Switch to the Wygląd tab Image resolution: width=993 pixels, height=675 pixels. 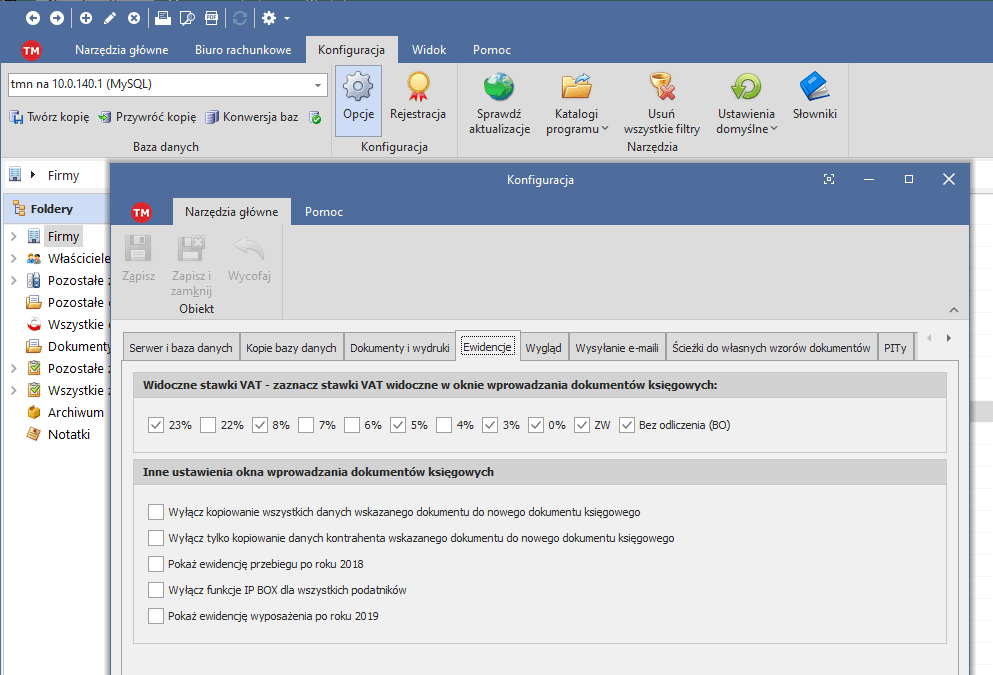pyautogui.click(x=543, y=348)
